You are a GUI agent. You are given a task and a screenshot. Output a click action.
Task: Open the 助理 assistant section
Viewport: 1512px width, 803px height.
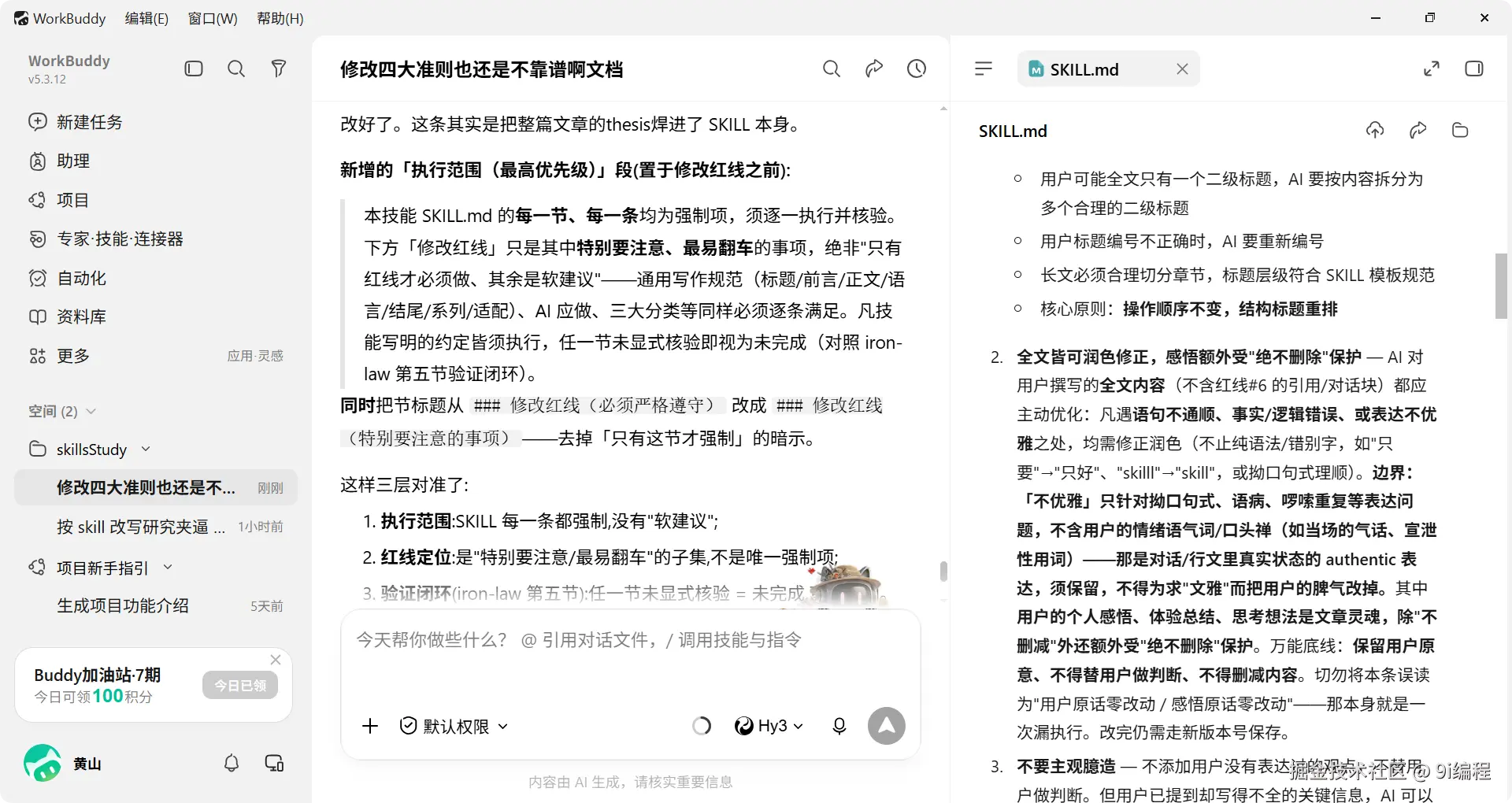click(156, 161)
